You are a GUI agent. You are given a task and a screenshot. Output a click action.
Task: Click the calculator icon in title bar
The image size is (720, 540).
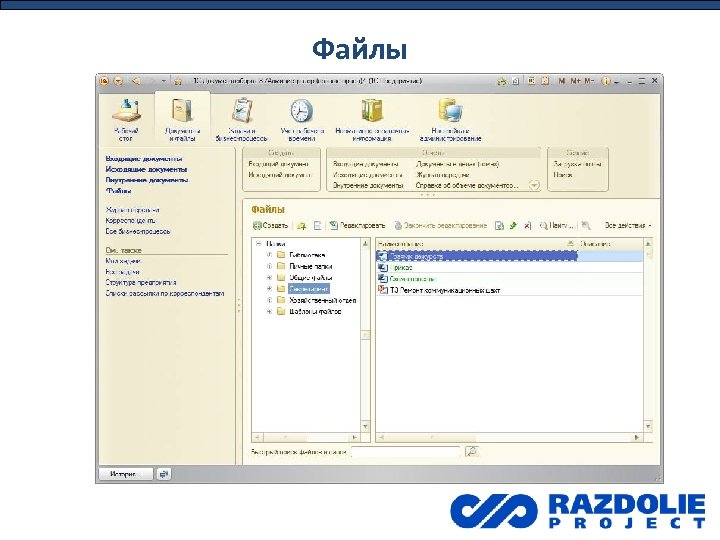(531, 81)
